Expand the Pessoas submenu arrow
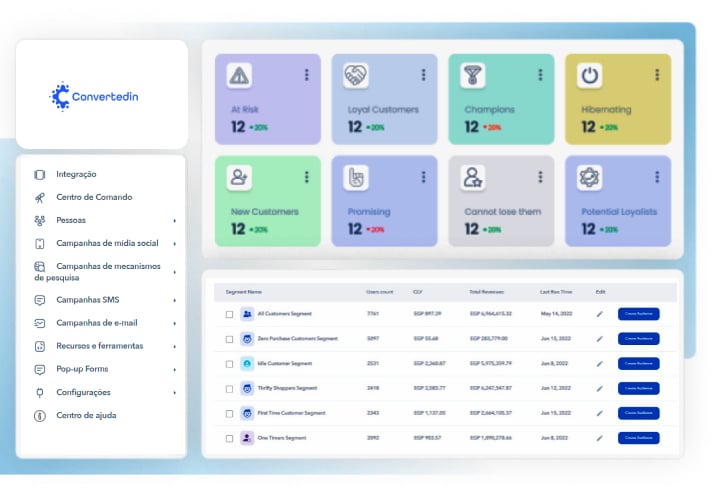 pos(175,221)
